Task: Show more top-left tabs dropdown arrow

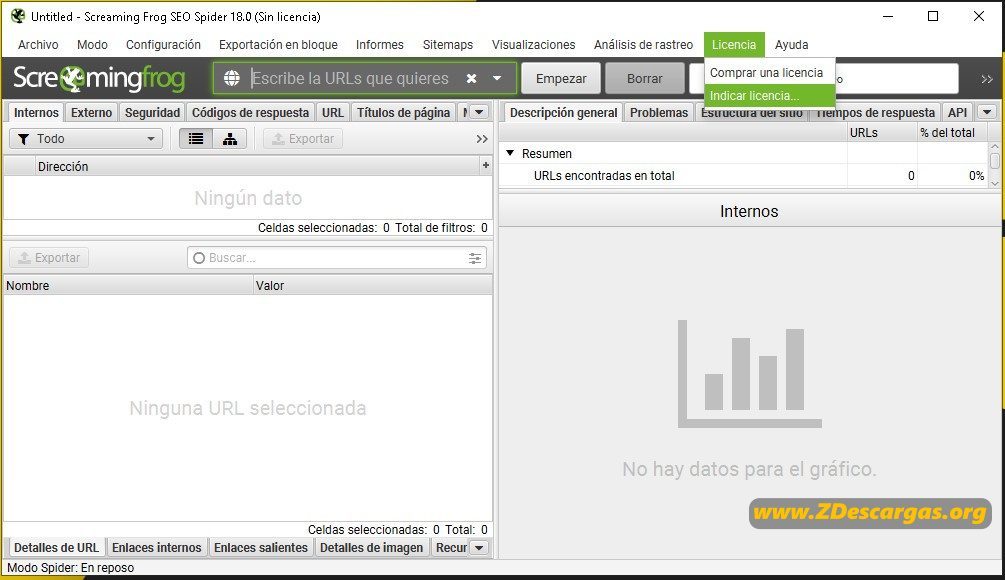Action: coord(479,112)
